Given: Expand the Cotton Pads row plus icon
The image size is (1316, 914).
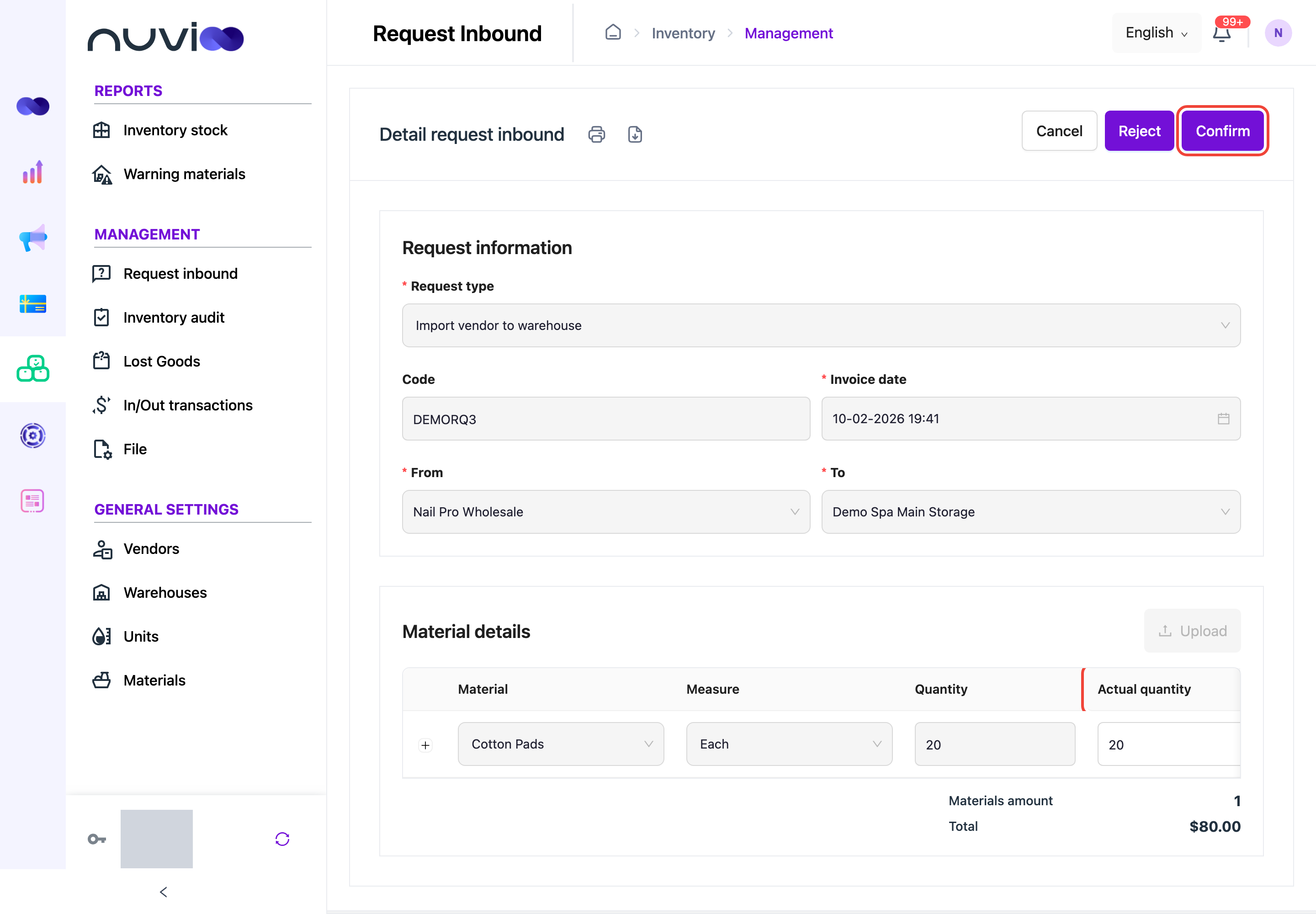Looking at the screenshot, I should [425, 745].
